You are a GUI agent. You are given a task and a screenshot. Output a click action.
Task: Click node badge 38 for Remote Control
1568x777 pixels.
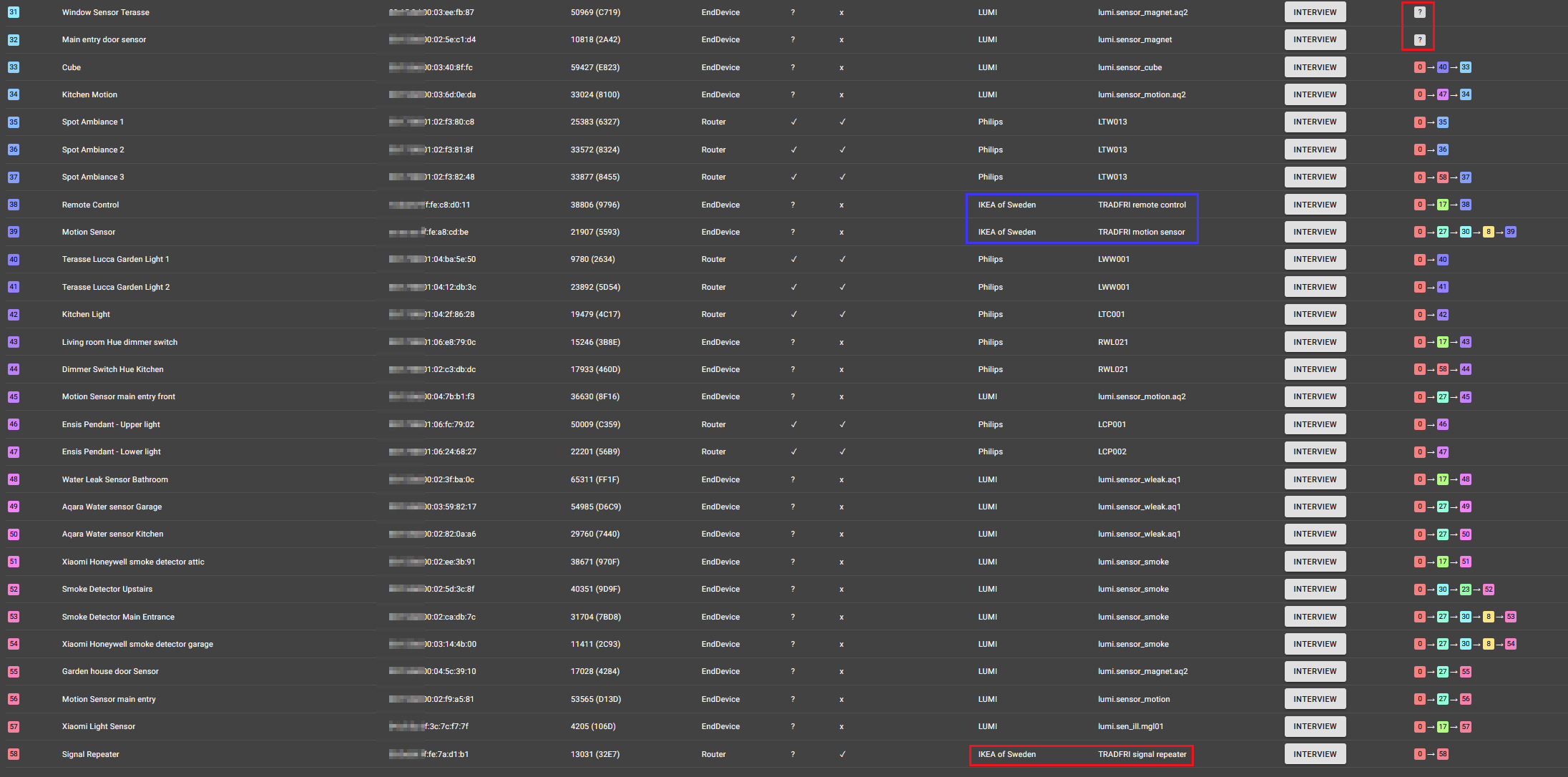tap(14, 205)
